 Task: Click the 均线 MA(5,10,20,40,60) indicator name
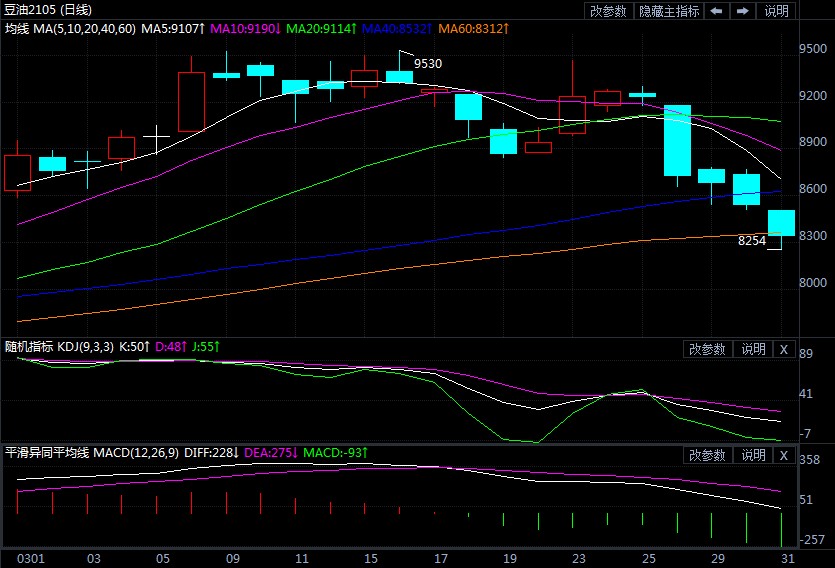click(70, 29)
